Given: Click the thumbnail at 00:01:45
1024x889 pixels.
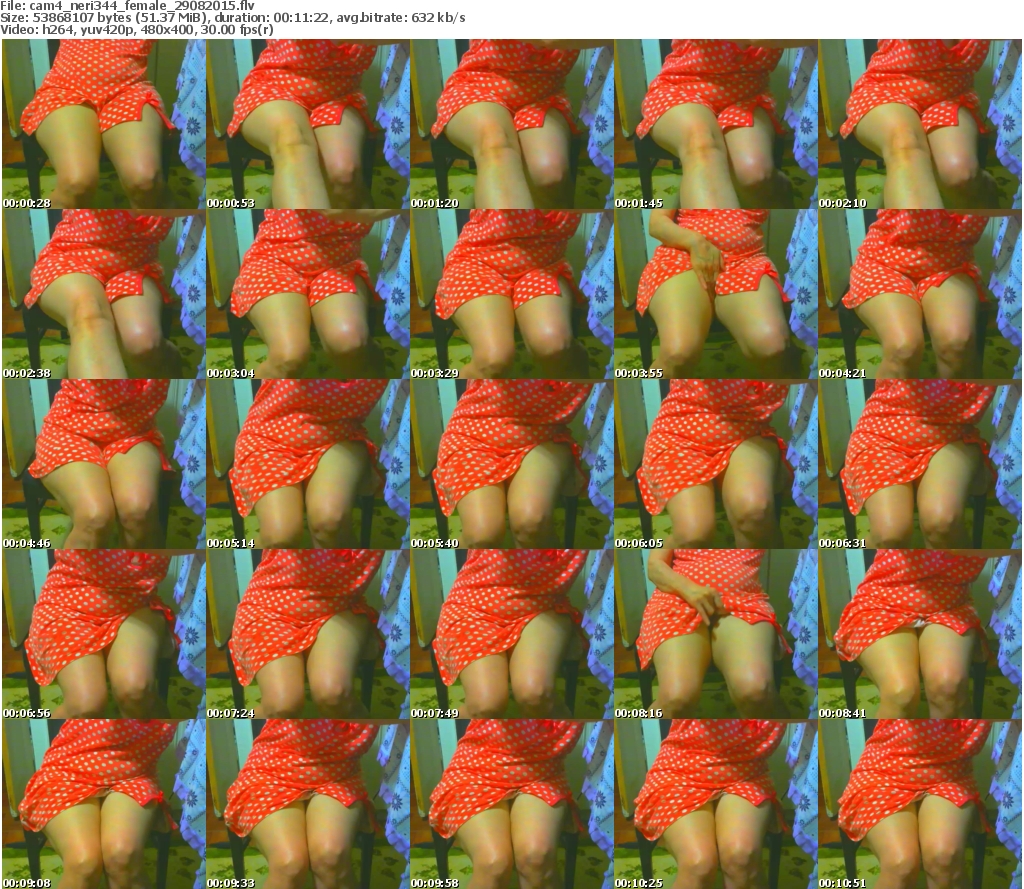Looking at the screenshot, I should pos(716,124).
